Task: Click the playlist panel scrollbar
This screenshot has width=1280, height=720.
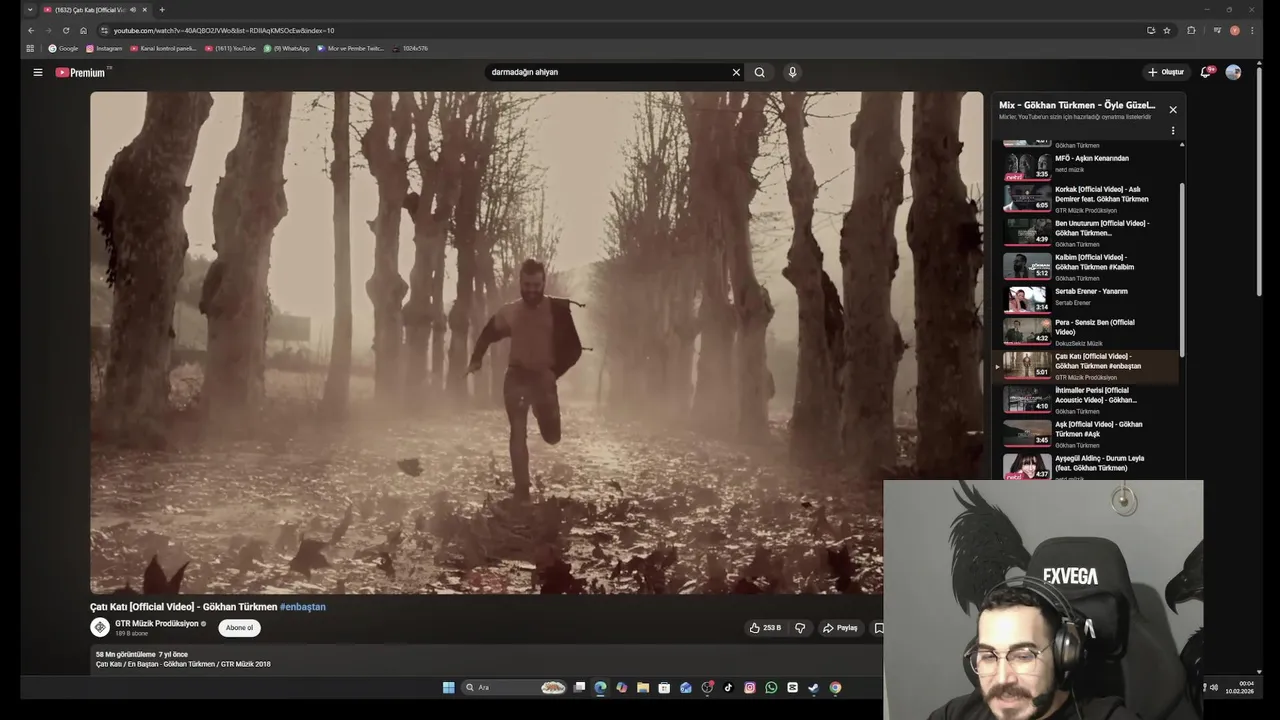Action: coord(1182,270)
